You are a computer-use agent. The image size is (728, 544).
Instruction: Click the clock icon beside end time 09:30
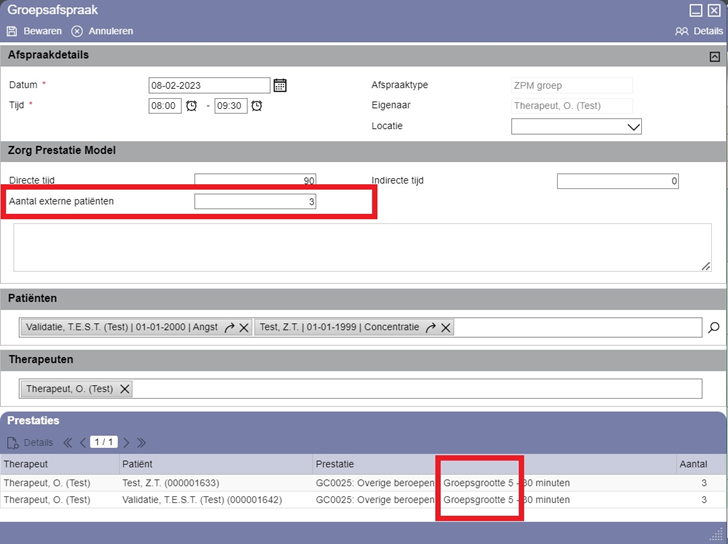257,106
